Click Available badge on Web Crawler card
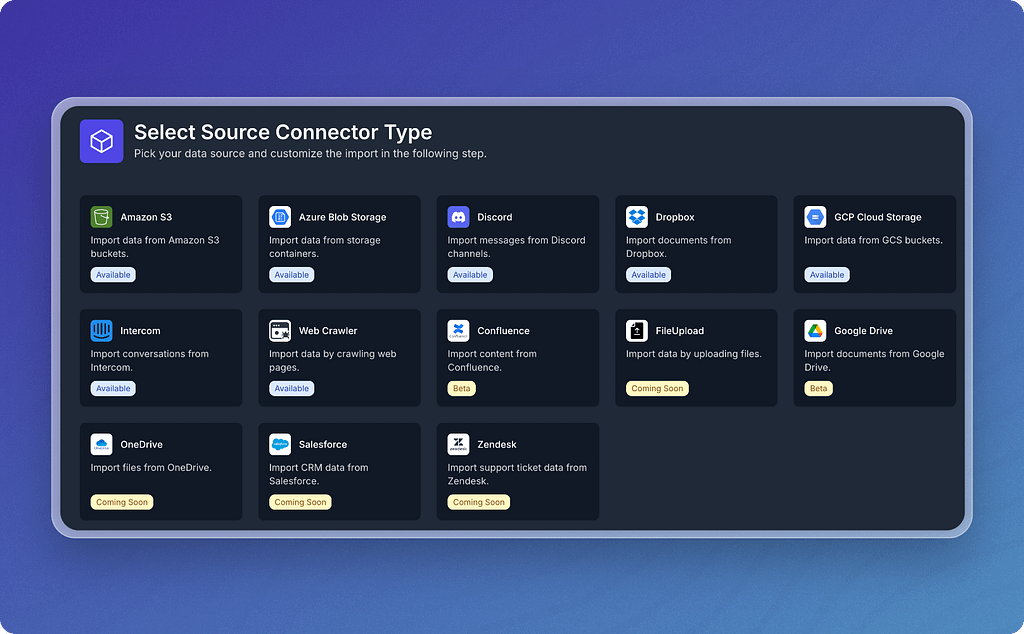The width and height of the screenshot is (1024, 634). (291, 388)
